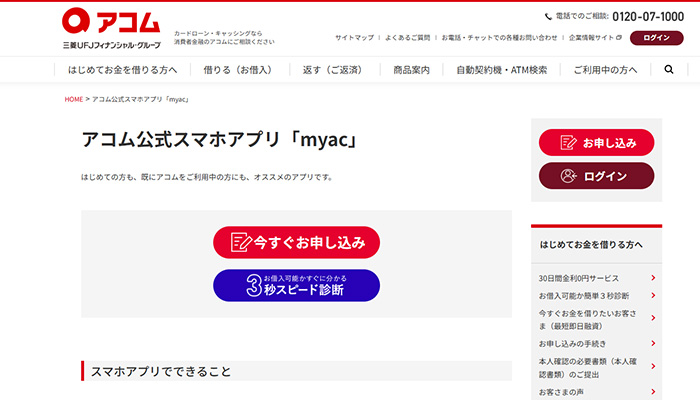This screenshot has width=700, height=400.
Task: Go to HOME in the breadcrumb
Action: [74, 99]
